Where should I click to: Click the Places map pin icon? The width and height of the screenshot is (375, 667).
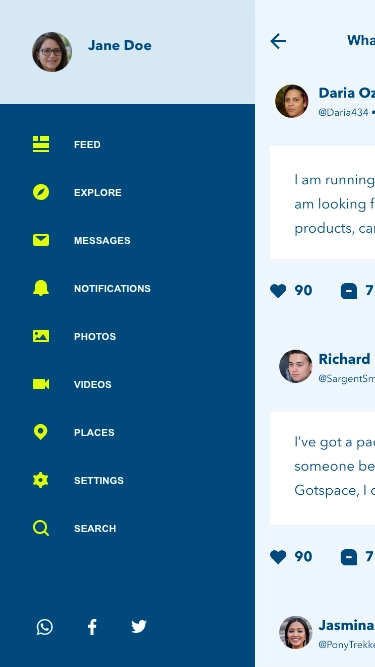point(41,432)
